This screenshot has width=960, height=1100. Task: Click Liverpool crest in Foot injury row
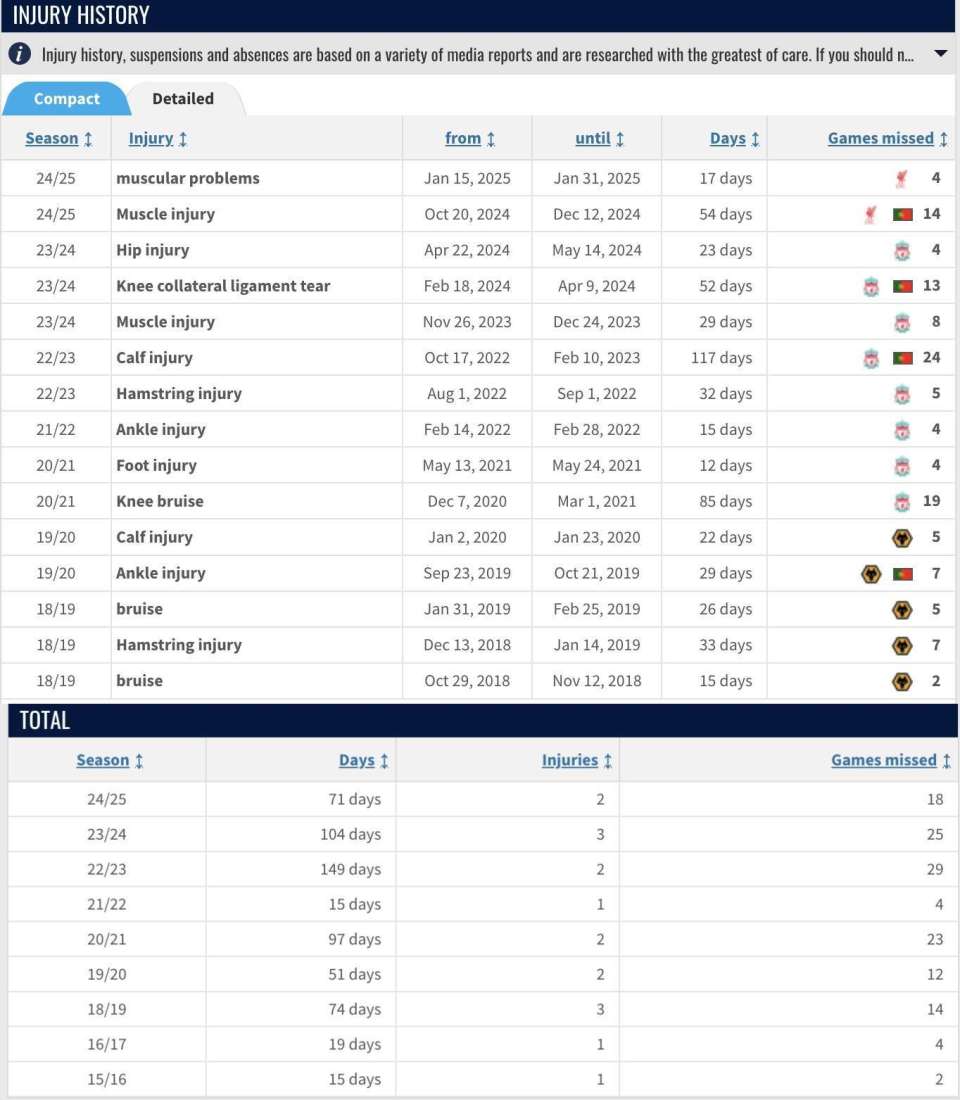(902, 466)
